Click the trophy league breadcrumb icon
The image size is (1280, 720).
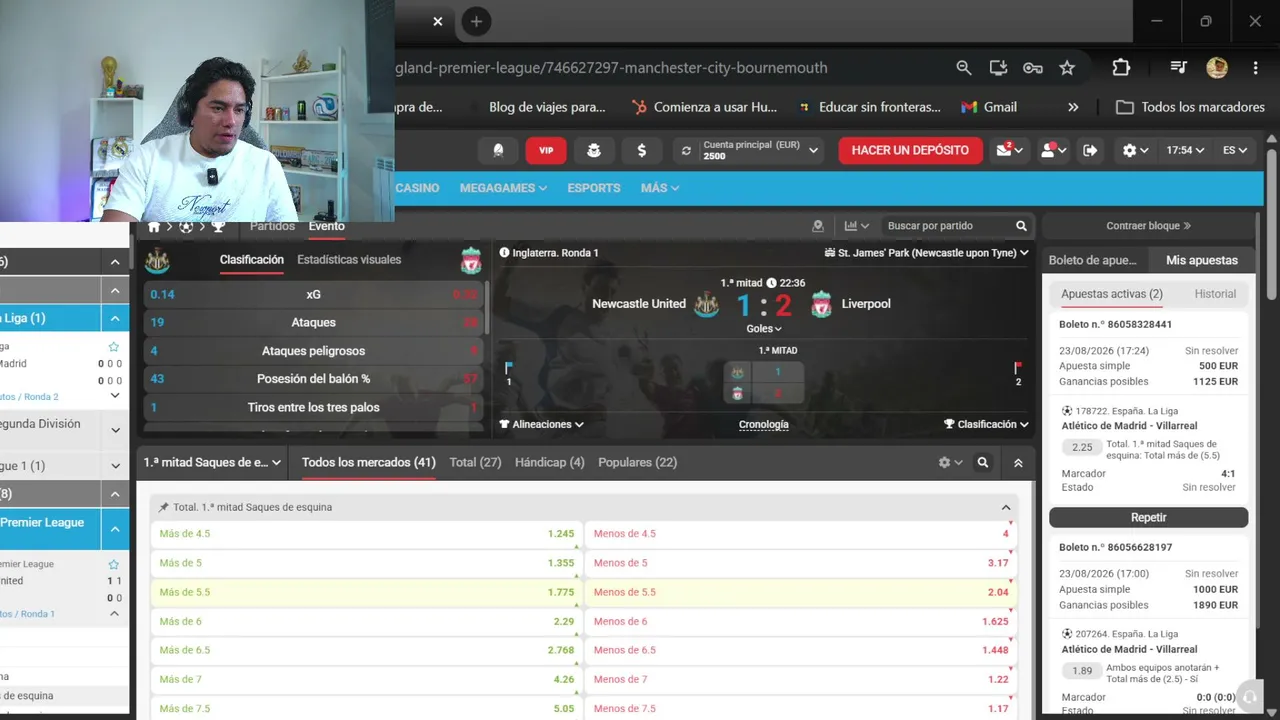tap(218, 227)
